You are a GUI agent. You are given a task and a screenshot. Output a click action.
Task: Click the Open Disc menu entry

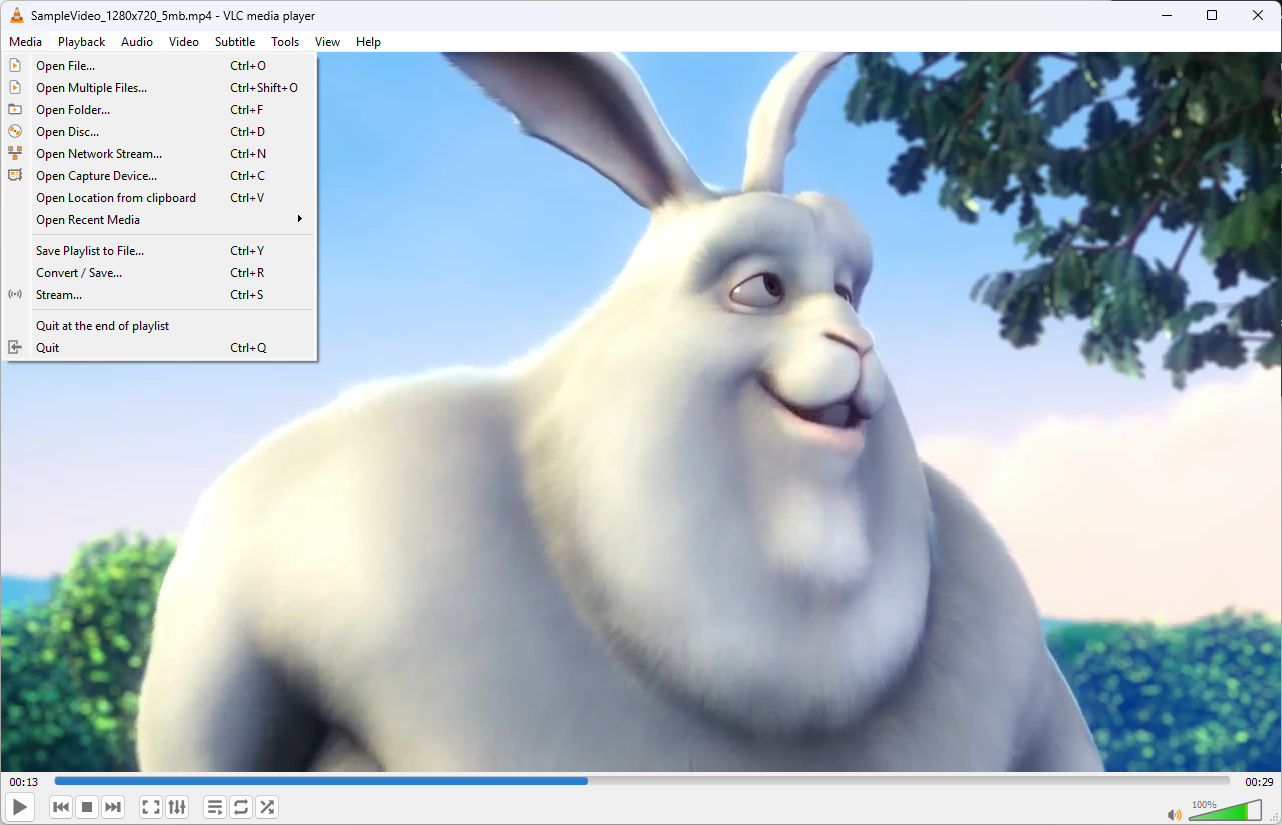[x=67, y=132]
